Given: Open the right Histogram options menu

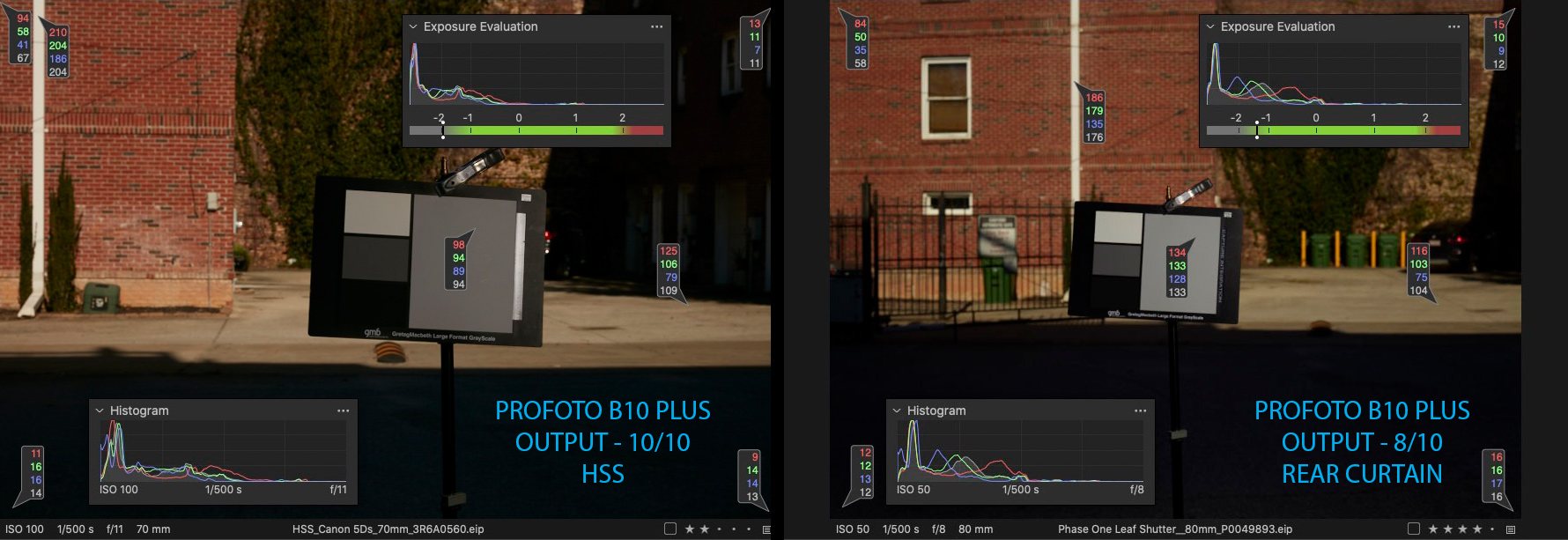Looking at the screenshot, I should [x=1140, y=411].
